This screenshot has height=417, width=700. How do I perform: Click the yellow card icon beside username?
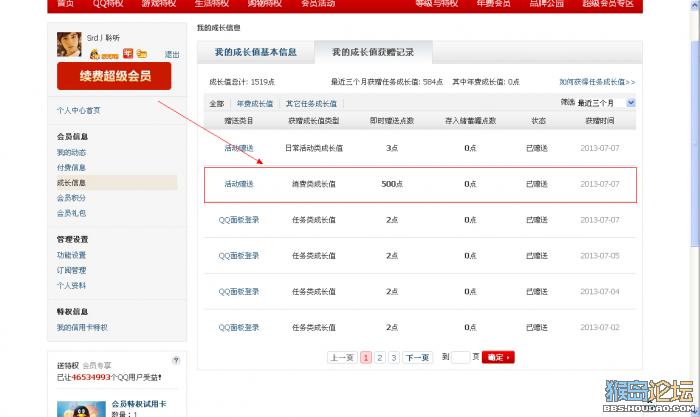142,54
